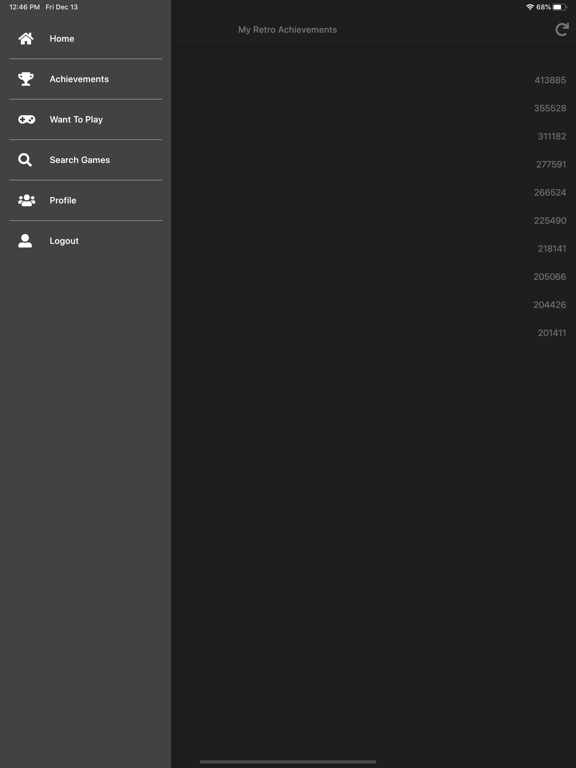Click the refresh icon in header
This screenshot has width=576, height=768.
[x=562, y=30]
